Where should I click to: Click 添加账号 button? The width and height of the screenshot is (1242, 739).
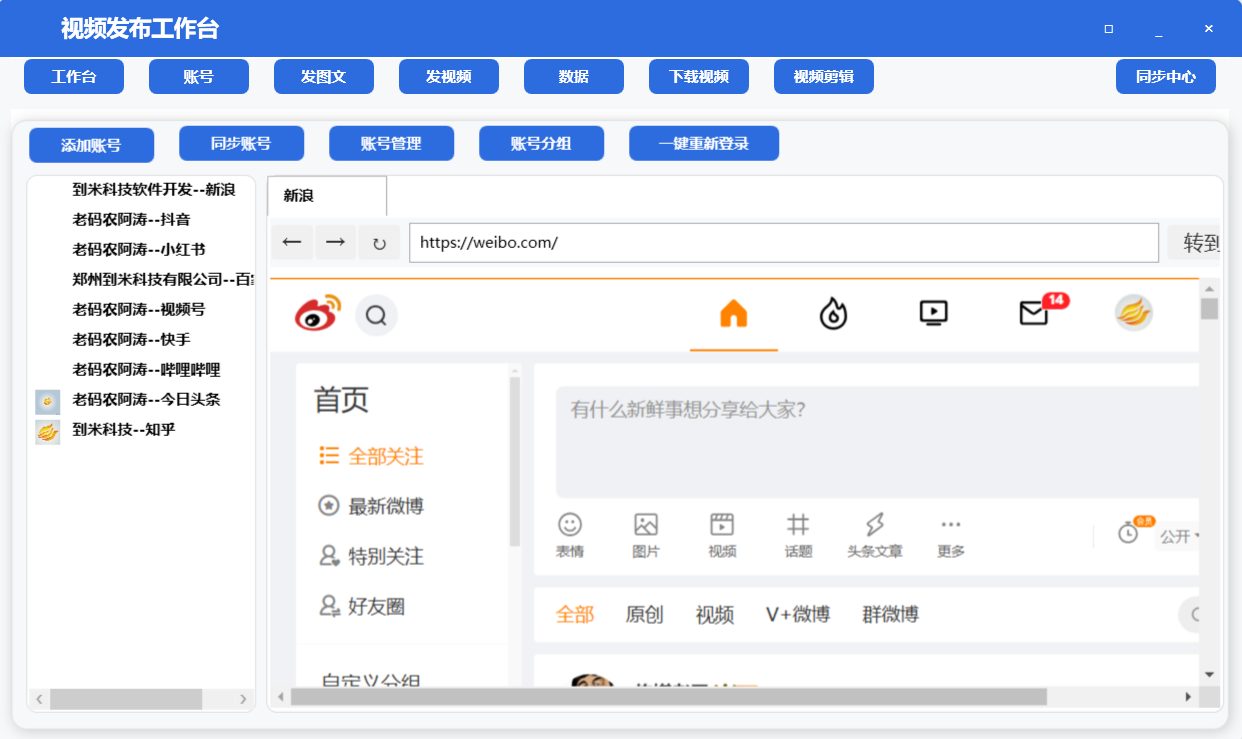pos(91,145)
